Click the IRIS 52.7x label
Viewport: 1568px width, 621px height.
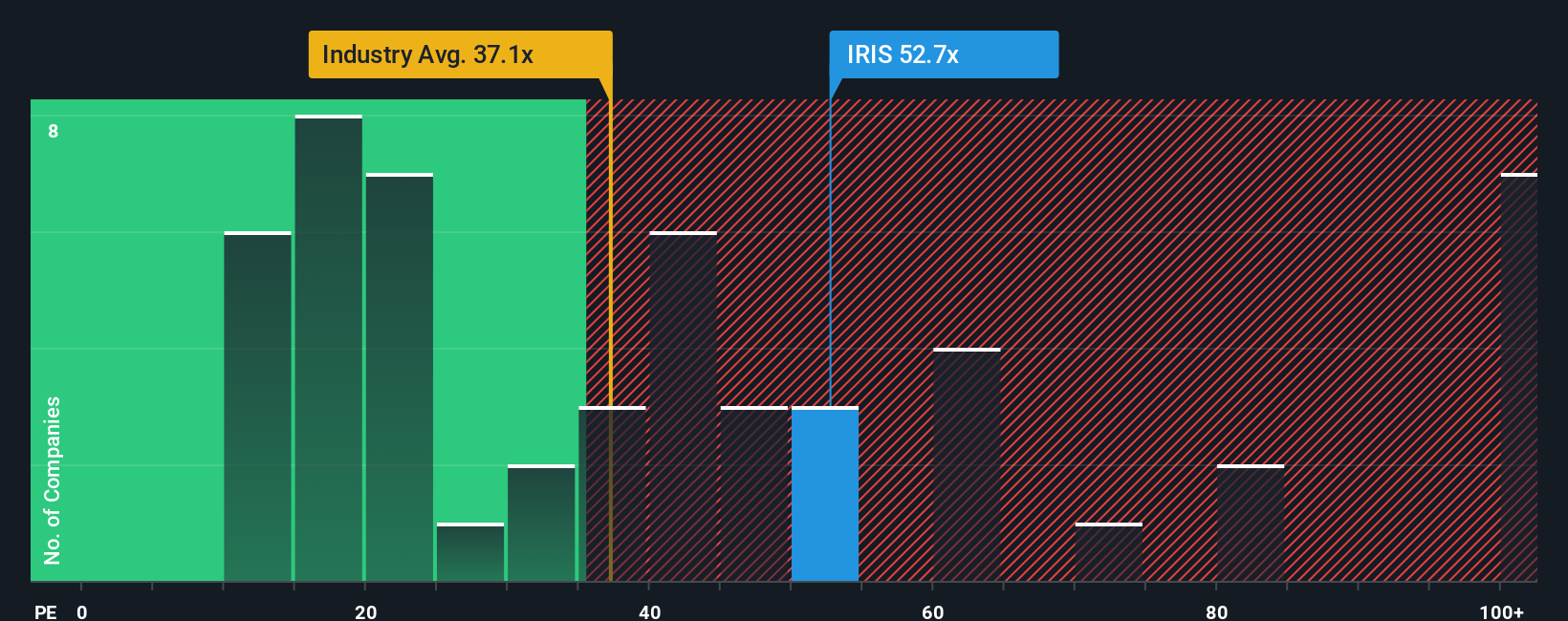click(944, 54)
